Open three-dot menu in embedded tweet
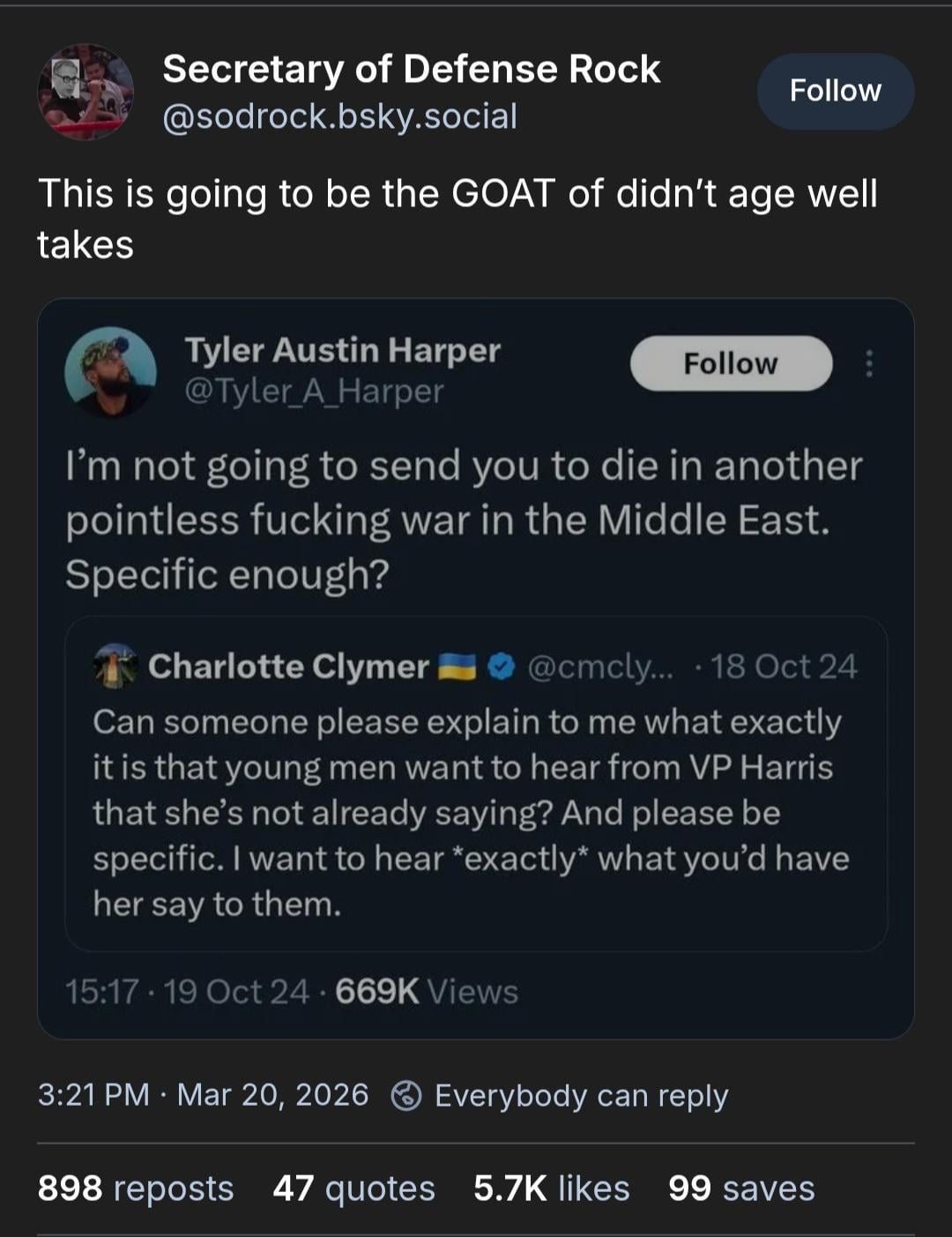This screenshot has width=952, height=1237. (869, 363)
